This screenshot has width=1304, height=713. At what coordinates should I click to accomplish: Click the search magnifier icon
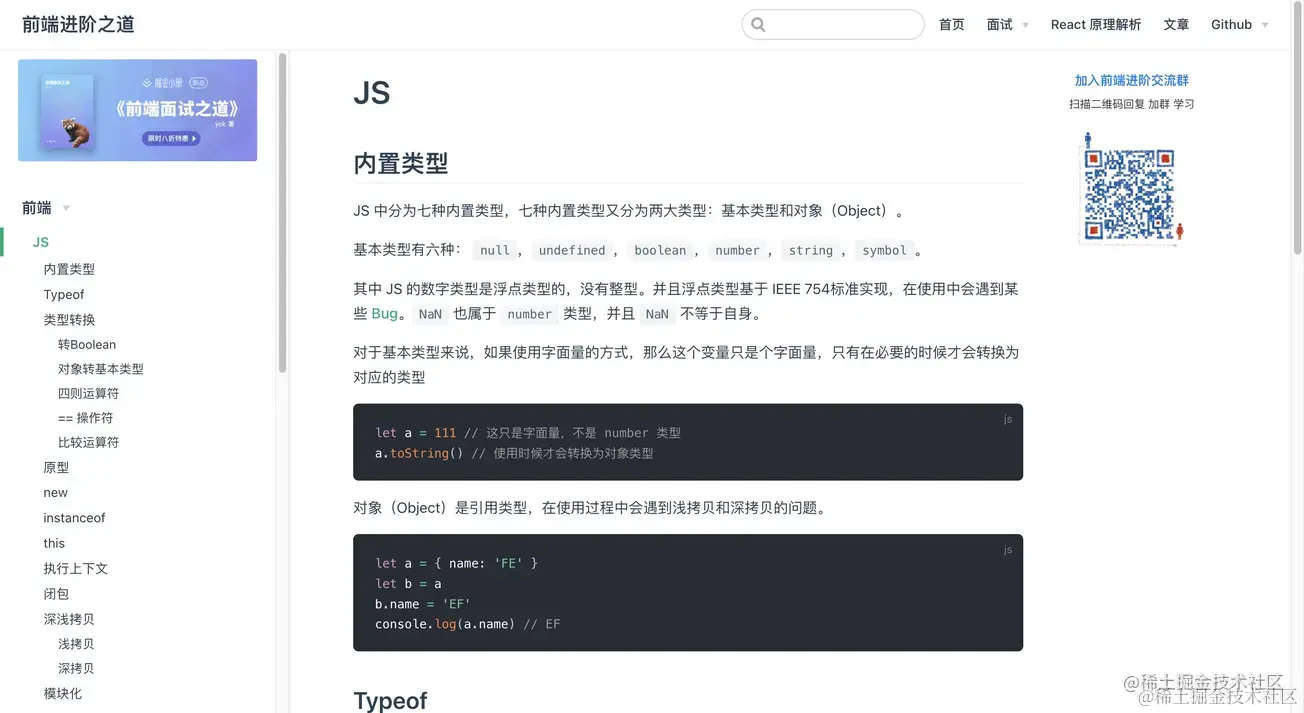coord(758,24)
